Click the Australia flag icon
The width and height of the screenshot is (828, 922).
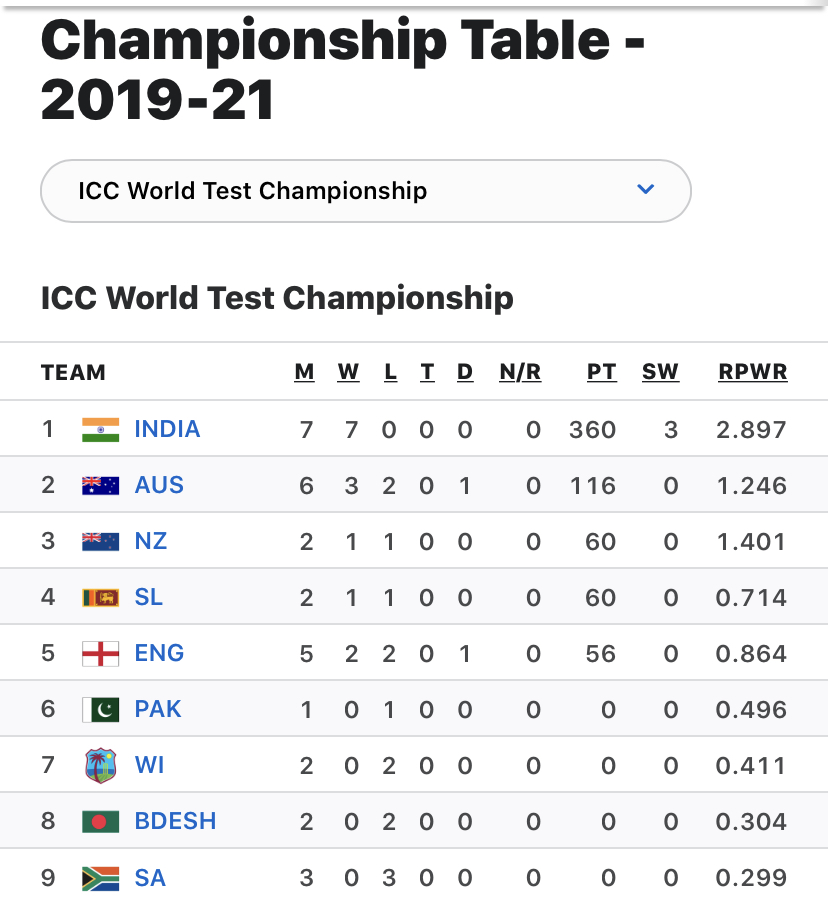(x=101, y=486)
